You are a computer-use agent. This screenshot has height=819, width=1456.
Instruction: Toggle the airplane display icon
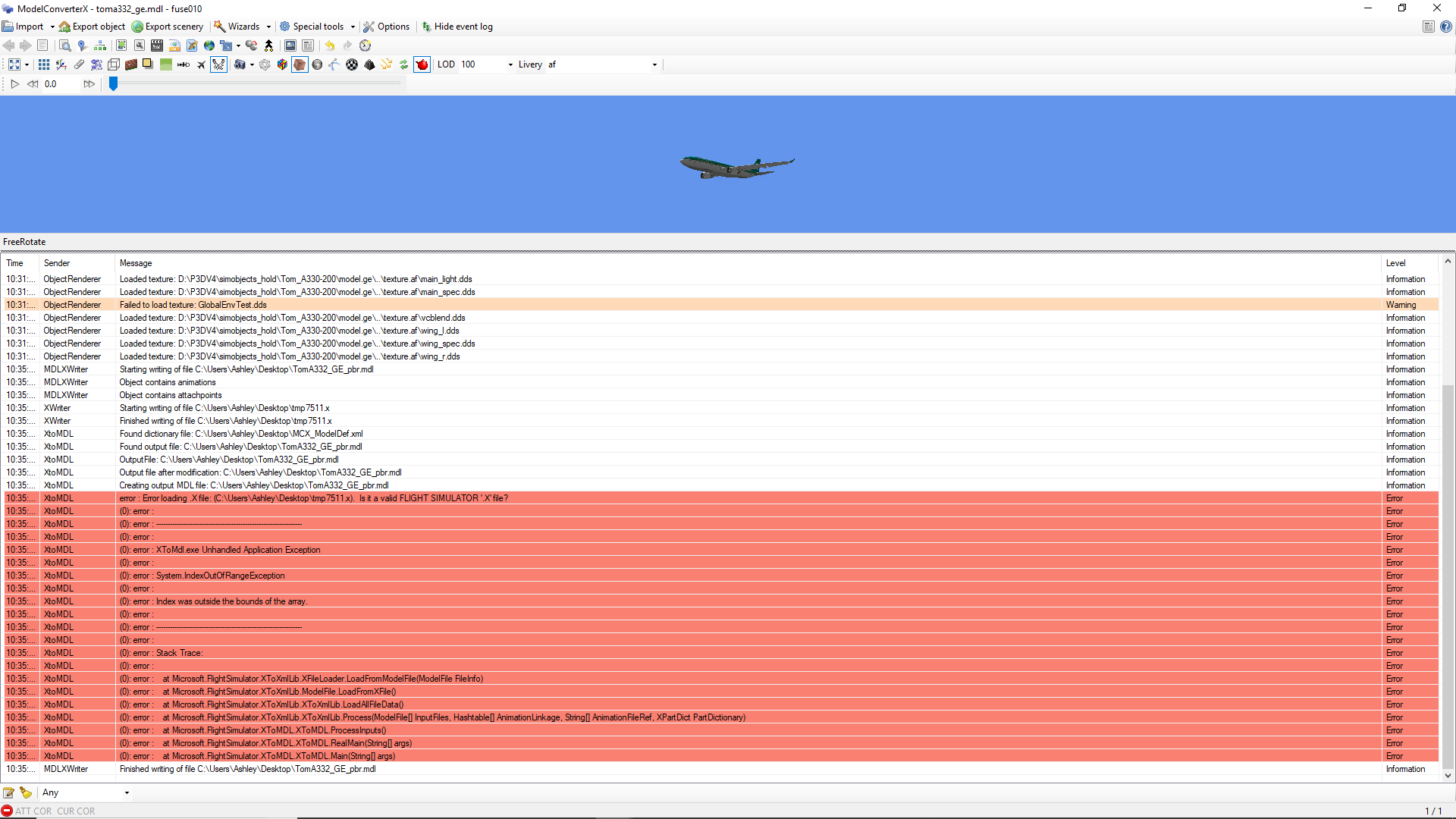tap(201, 65)
